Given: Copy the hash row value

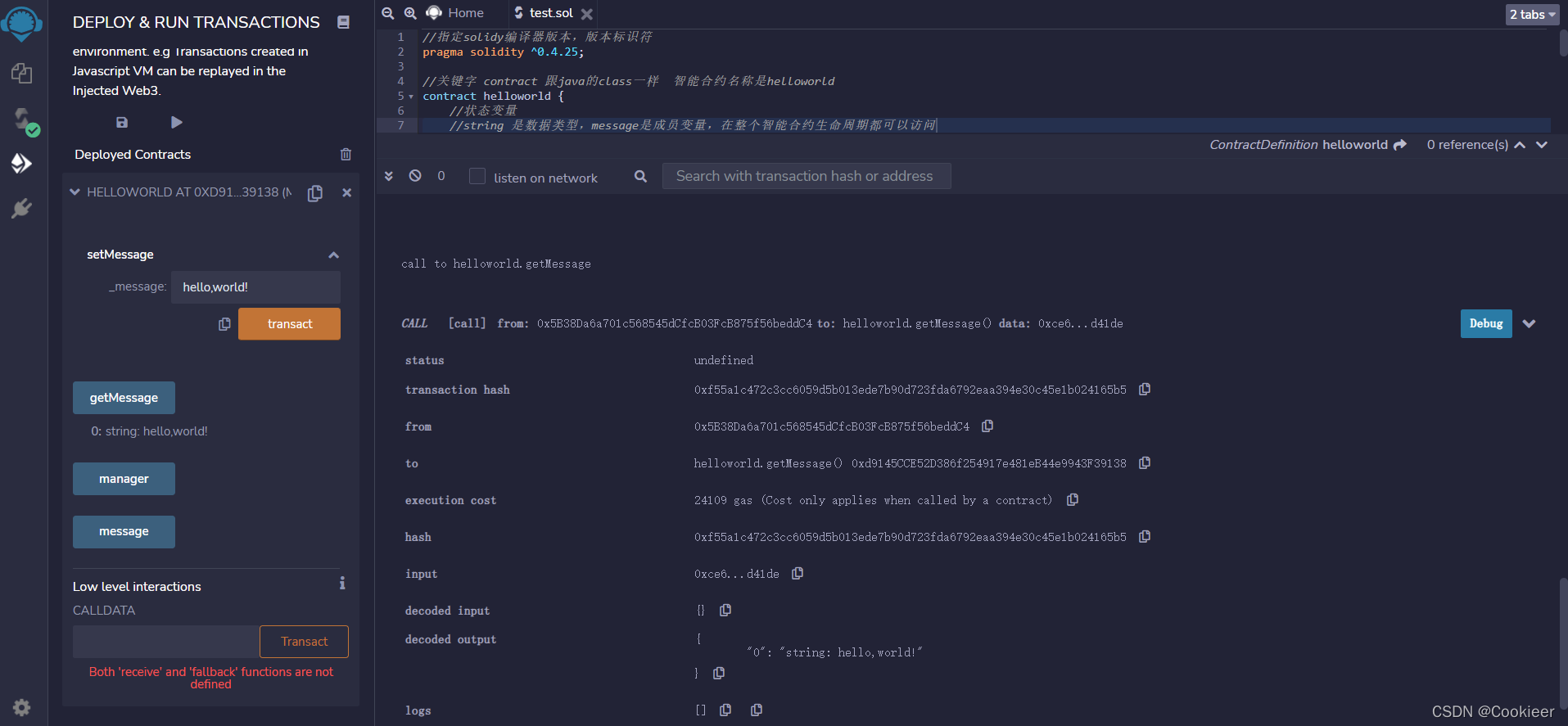Looking at the screenshot, I should [1145, 537].
